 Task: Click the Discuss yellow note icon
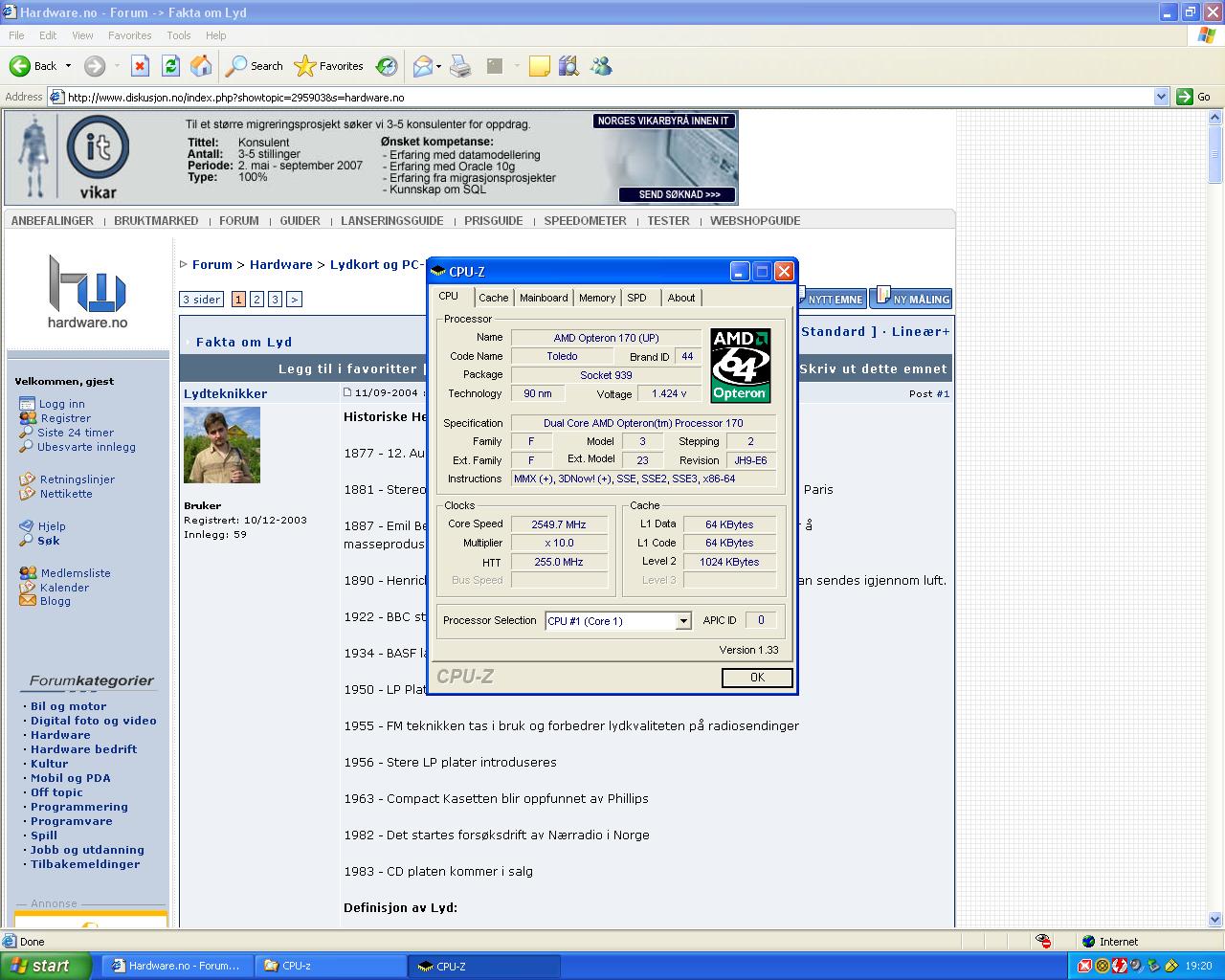[540, 66]
